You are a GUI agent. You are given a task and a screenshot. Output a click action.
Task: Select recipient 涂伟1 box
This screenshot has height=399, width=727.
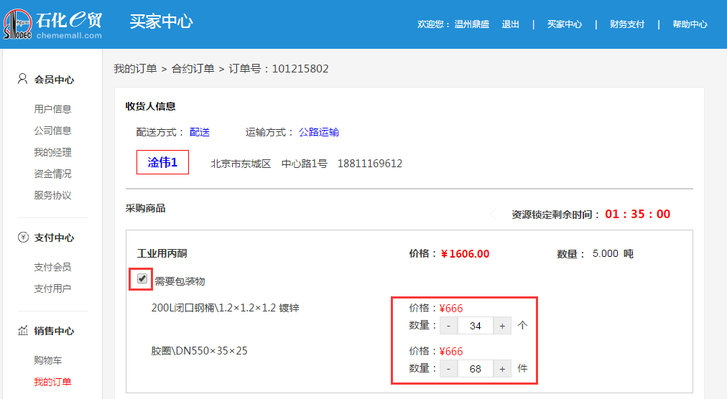(x=162, y=162)
